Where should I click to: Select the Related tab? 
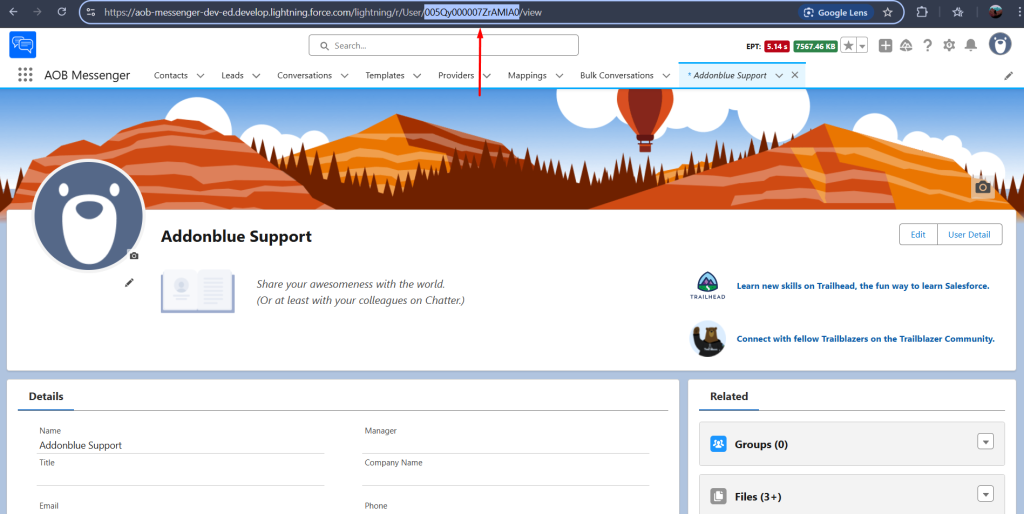[x=729, y=396]
